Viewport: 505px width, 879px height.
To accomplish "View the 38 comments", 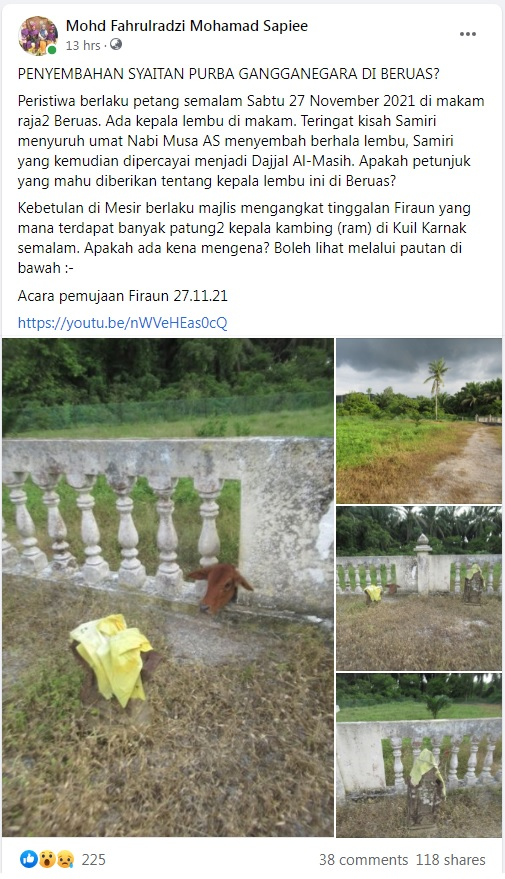I will point(363,859).
